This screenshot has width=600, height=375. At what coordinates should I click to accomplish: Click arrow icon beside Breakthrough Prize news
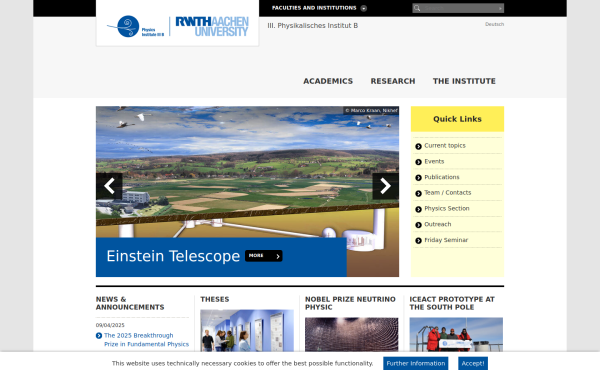(99, 336)
